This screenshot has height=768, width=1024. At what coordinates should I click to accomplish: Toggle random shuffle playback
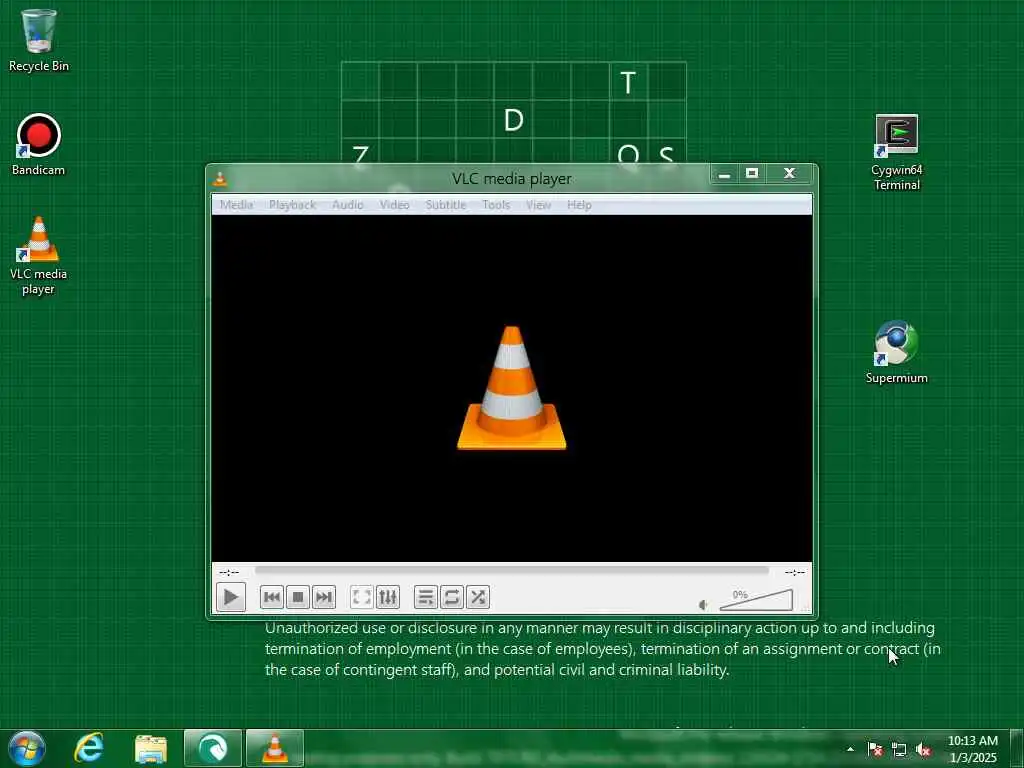[477, 597]
